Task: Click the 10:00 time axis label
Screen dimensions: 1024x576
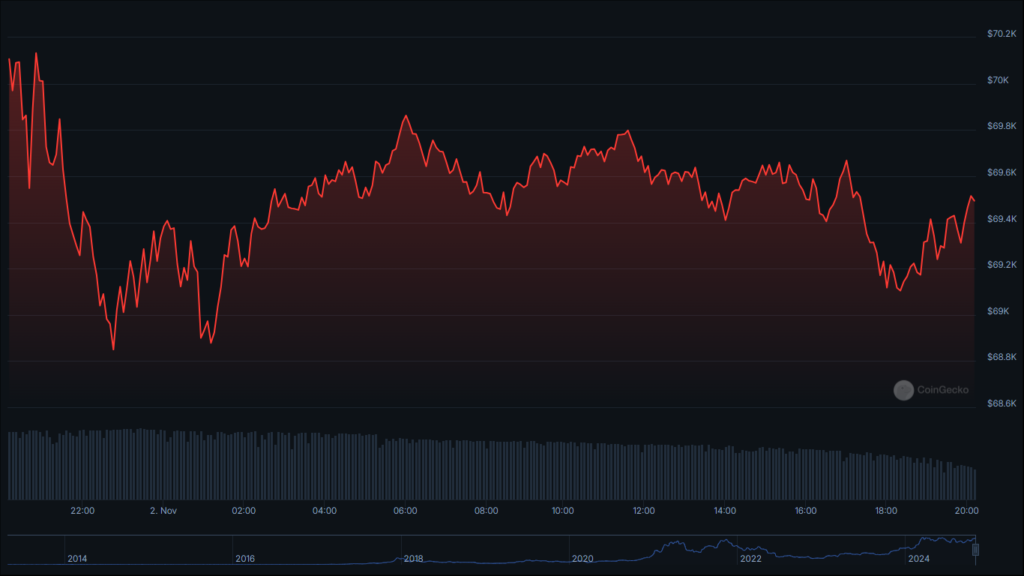Action: click(x=562, y=511)
